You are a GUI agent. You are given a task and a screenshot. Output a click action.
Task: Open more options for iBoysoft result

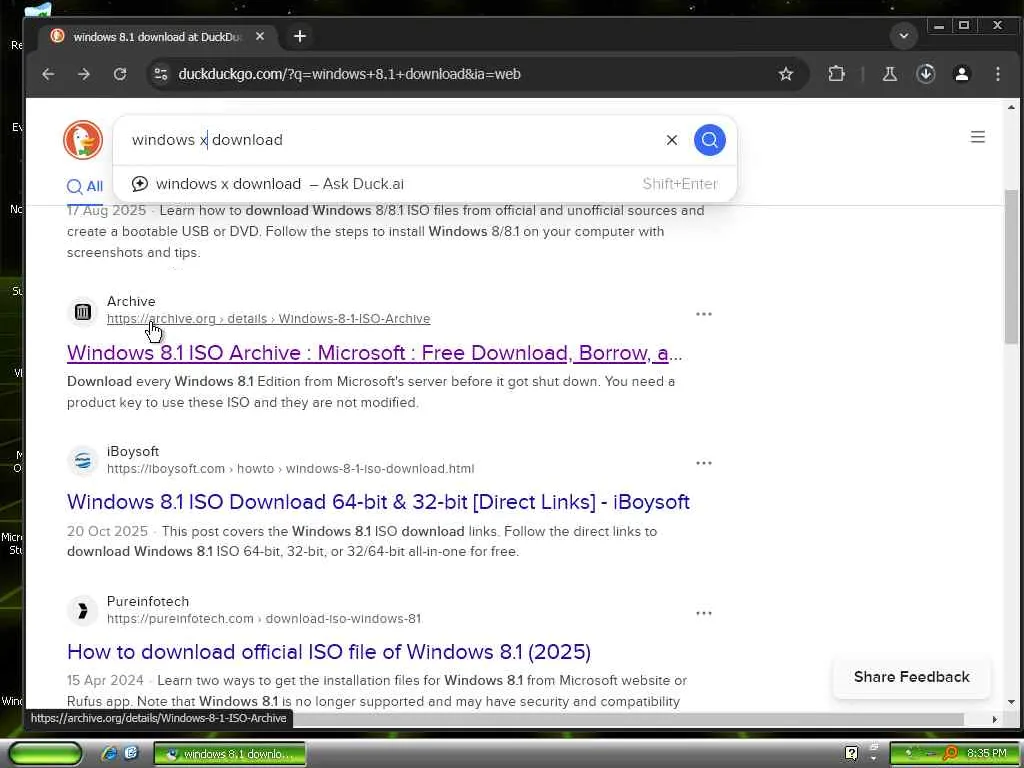click(x=703, y=463)
